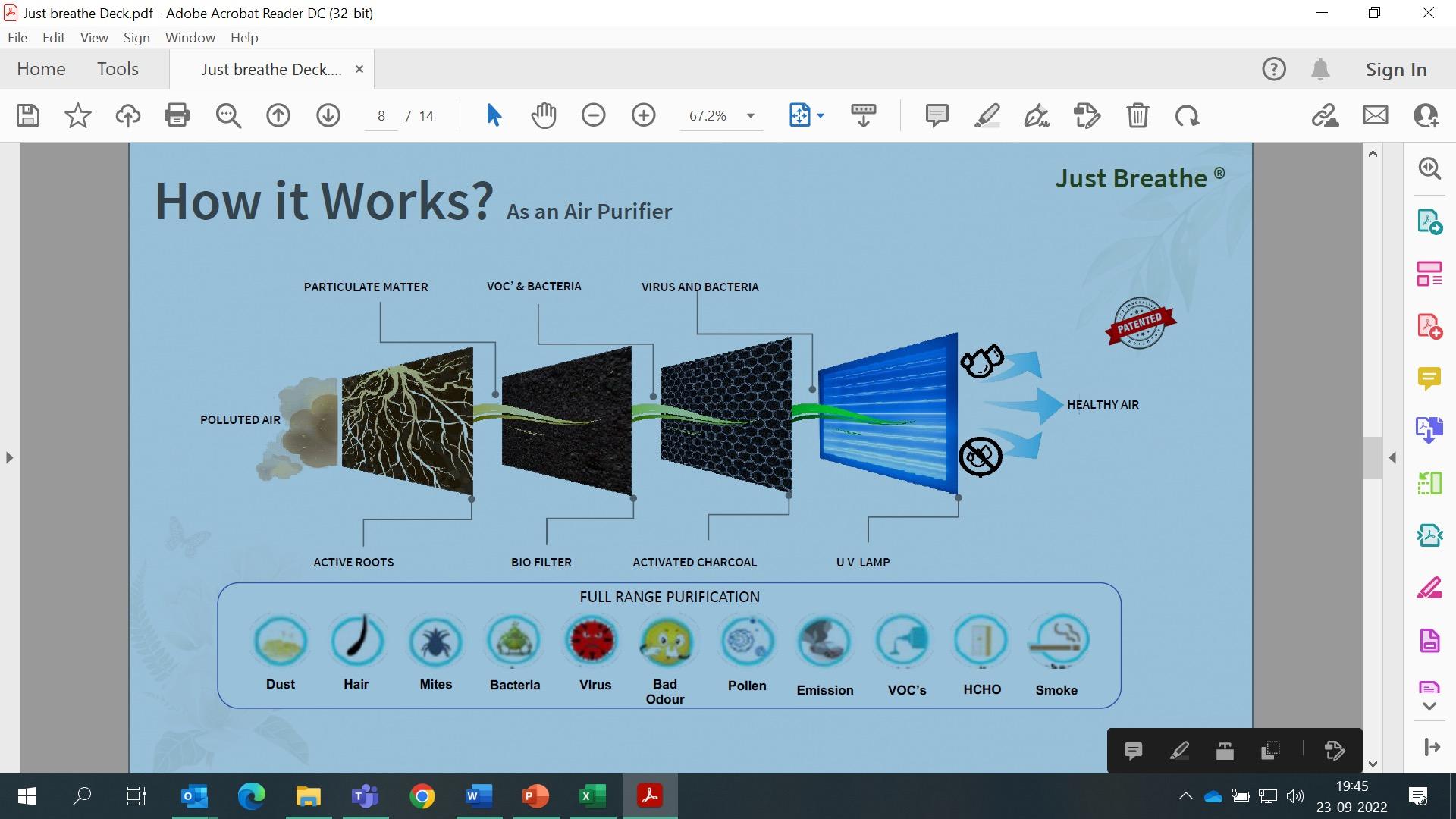
Task: Open the search-plus tool in right pane
Action: coord(1429,168)
